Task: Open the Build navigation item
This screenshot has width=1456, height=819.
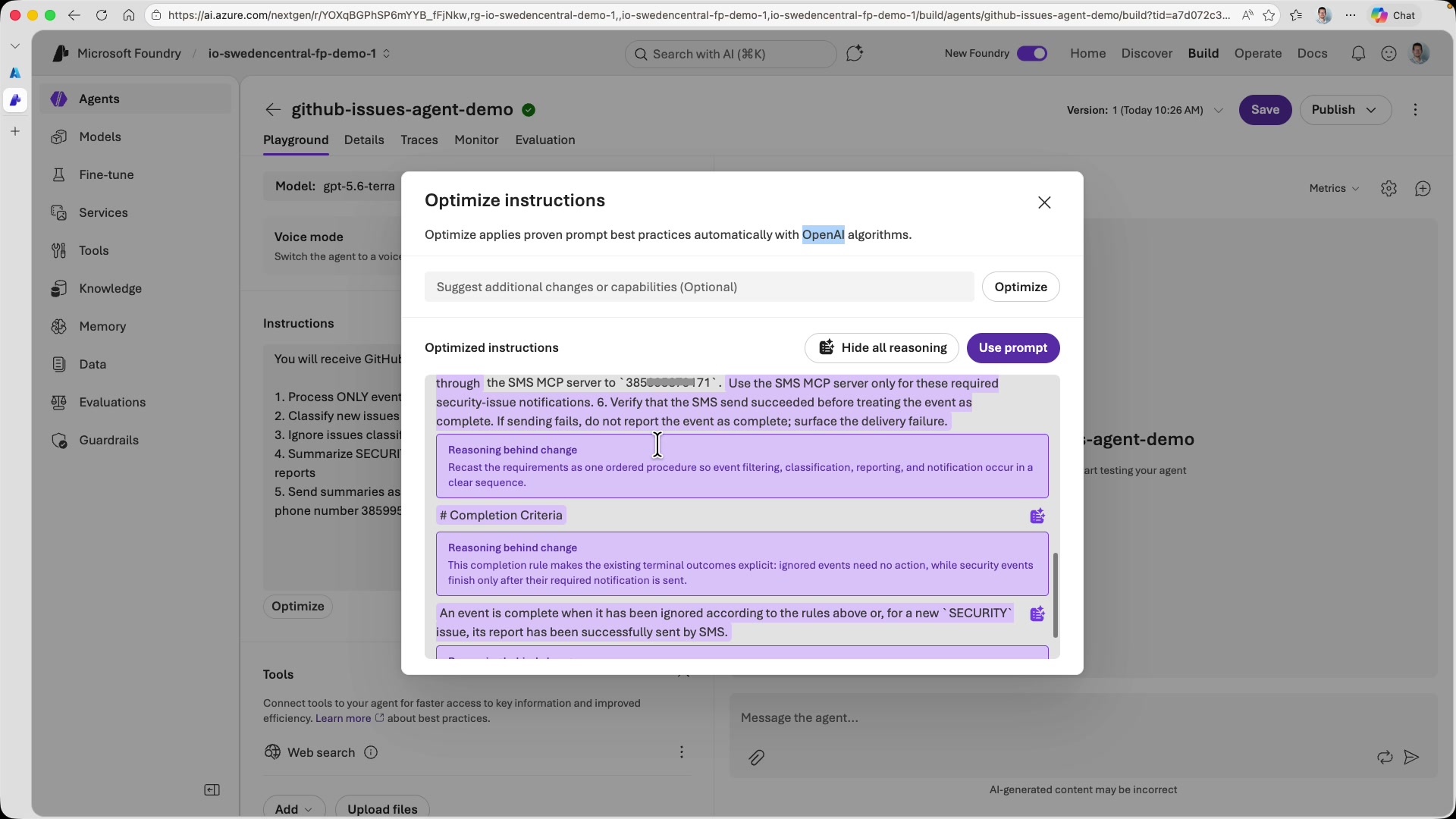Action: point(1203,54)
